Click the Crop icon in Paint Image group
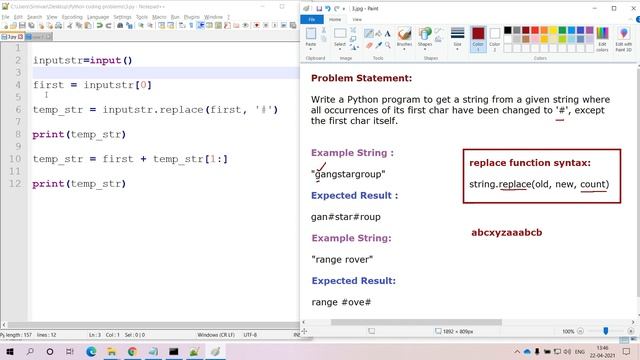Screen dimensions: 640x360 [x=353, y=30]
